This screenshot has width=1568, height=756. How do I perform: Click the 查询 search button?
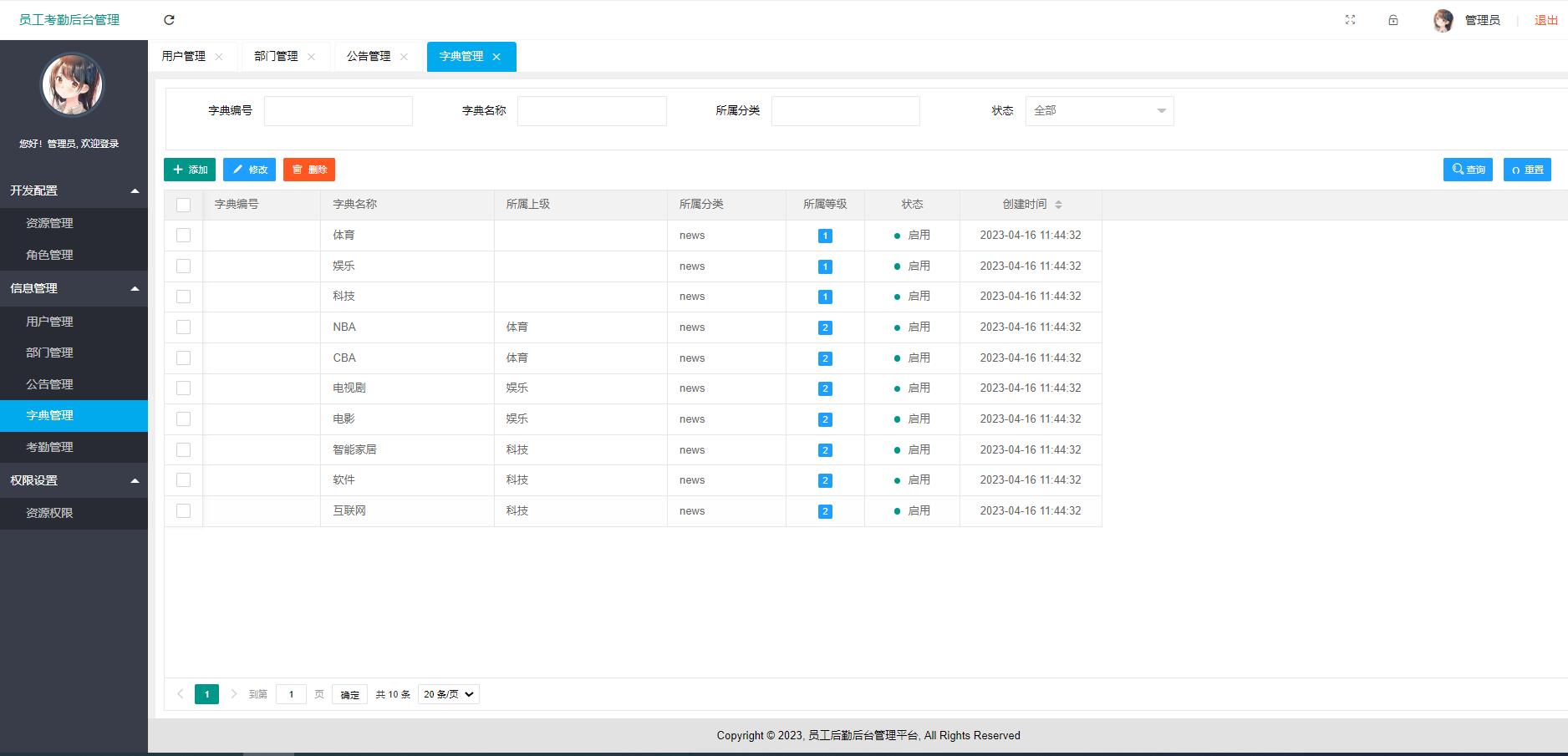pyautogui.click(x=1468, y=170)
